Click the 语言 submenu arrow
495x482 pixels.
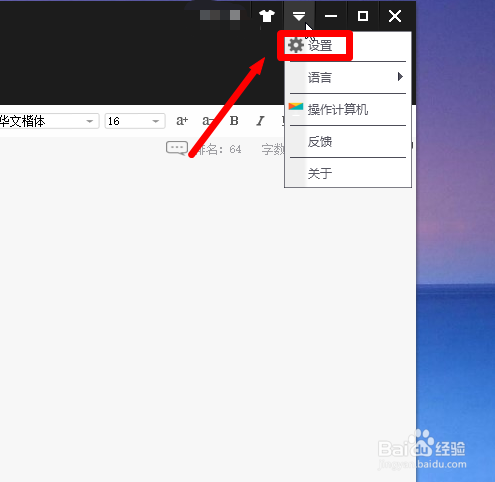pyautogui.click(x=400, y=77)
